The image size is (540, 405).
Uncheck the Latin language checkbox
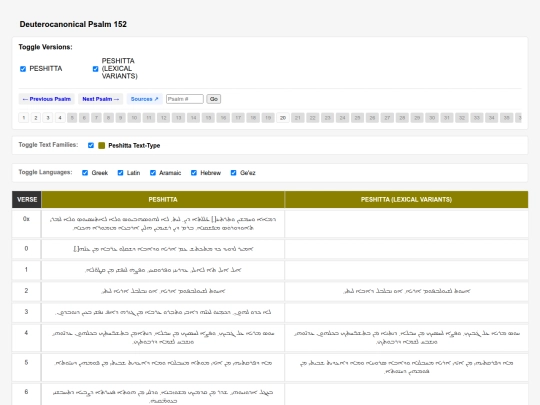tap(120, 173)
